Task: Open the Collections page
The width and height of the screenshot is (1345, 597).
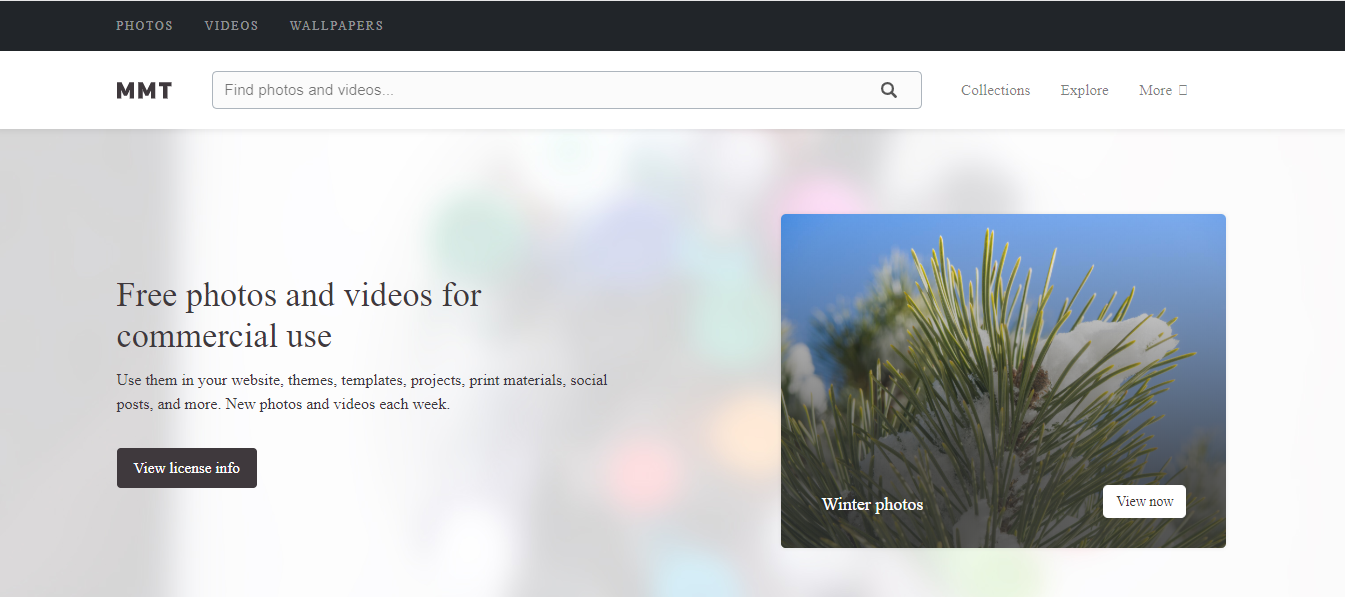Action: (x=995, y=90)
